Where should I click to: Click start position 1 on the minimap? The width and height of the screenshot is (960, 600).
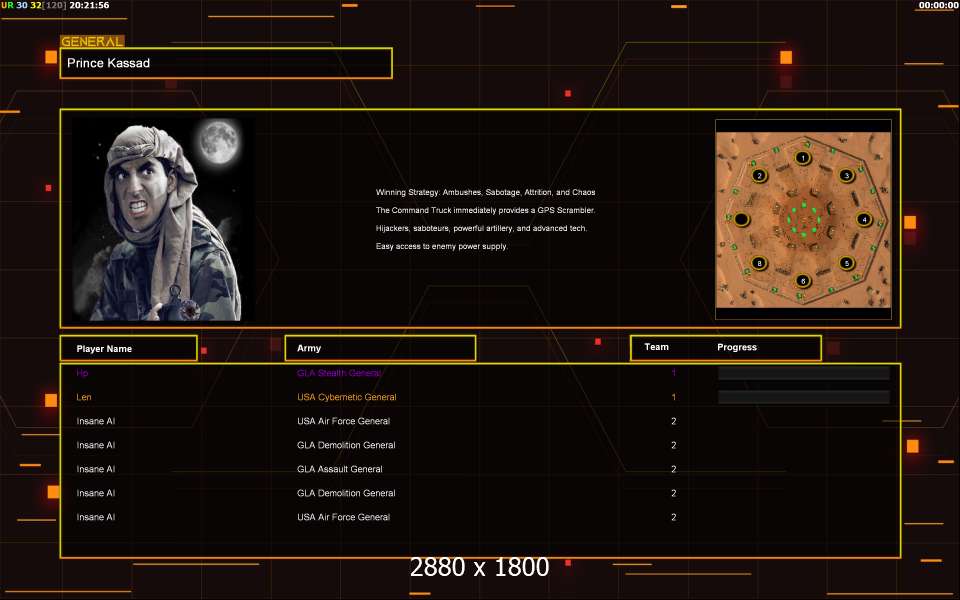tap(802, 158)
